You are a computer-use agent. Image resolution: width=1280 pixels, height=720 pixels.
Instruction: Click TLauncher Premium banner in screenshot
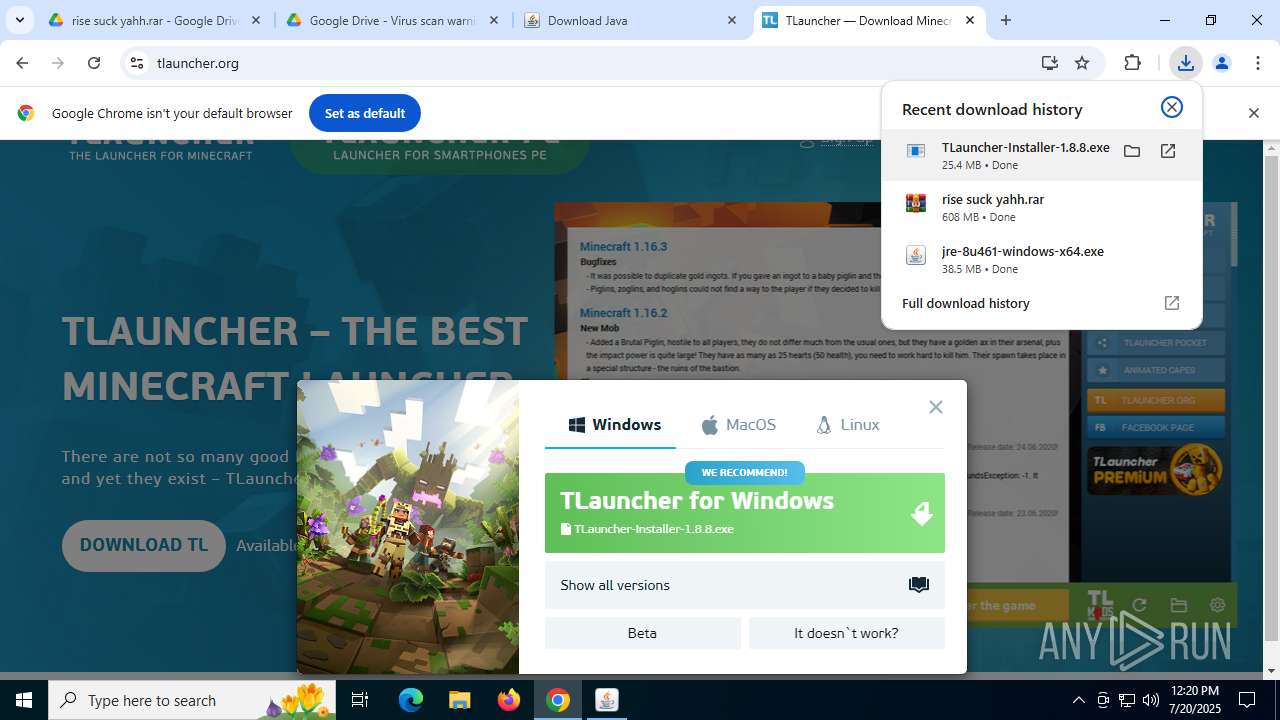(x=1155, y=470)
